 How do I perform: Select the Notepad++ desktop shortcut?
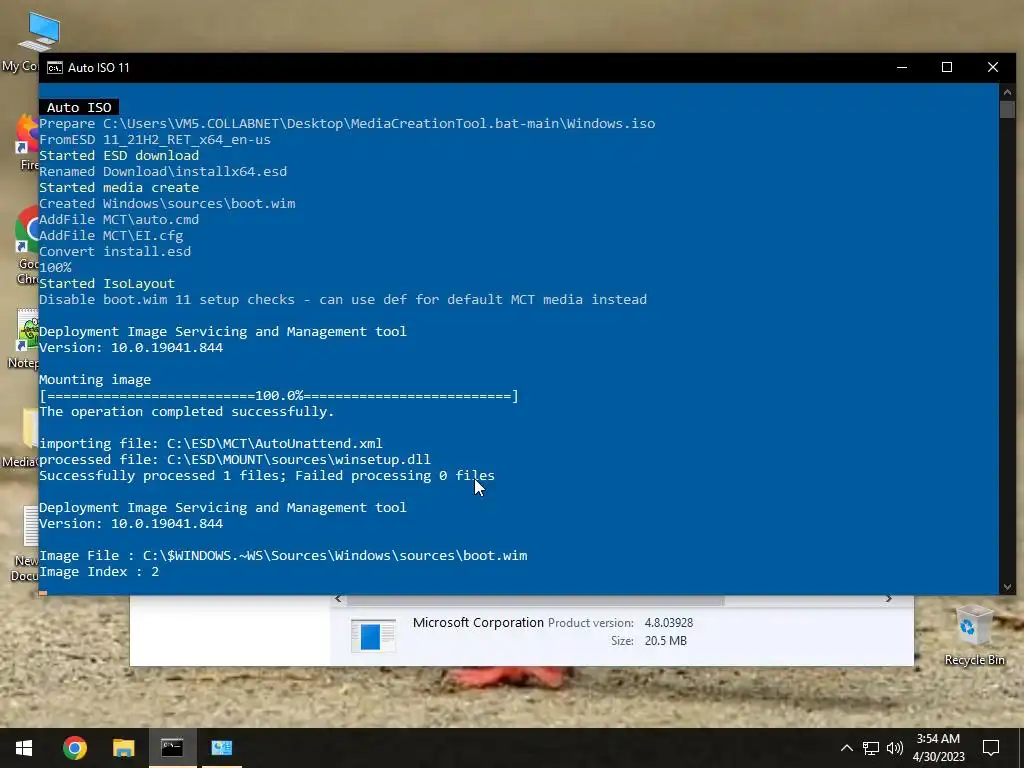tap(26, 340)
